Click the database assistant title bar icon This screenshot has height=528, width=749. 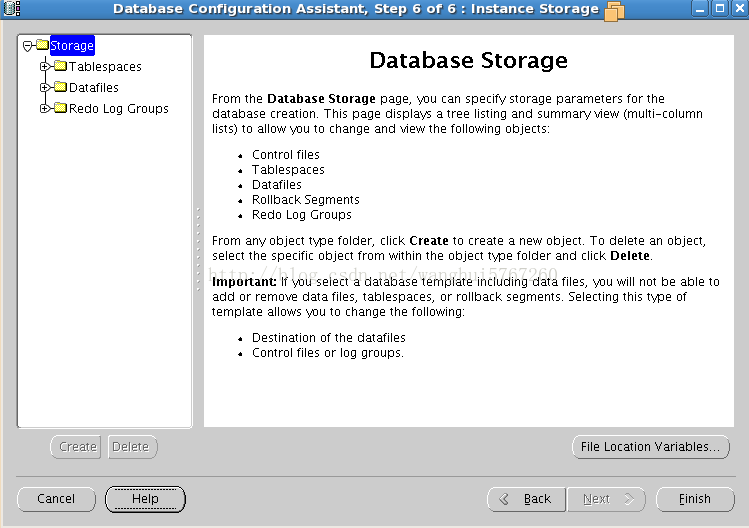(12, 8)
